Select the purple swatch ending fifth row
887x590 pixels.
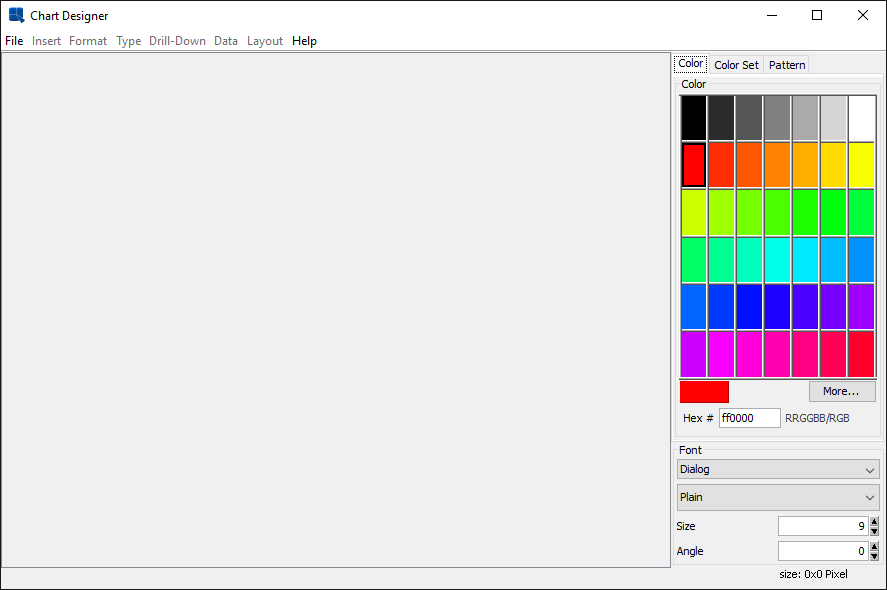coord(862,306)
